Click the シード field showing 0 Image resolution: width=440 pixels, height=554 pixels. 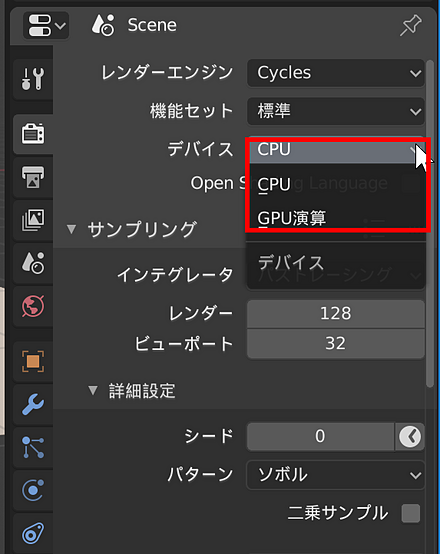pyautogui.click(x=320, y=436)
